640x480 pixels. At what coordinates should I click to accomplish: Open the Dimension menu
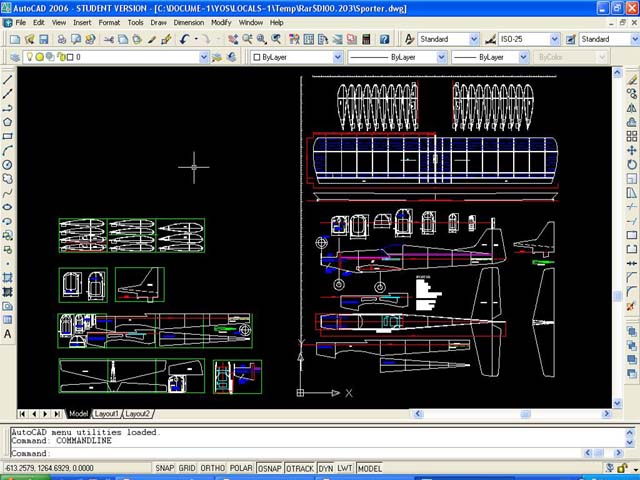188,22
